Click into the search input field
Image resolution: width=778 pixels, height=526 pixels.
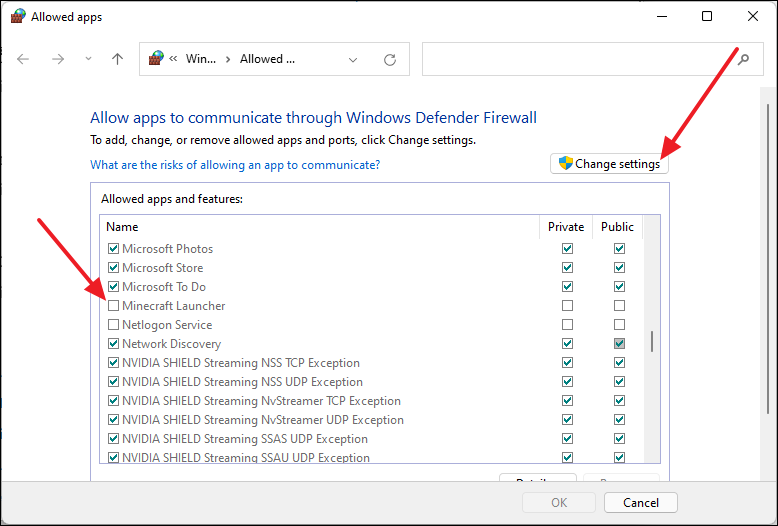pos(592,59)
